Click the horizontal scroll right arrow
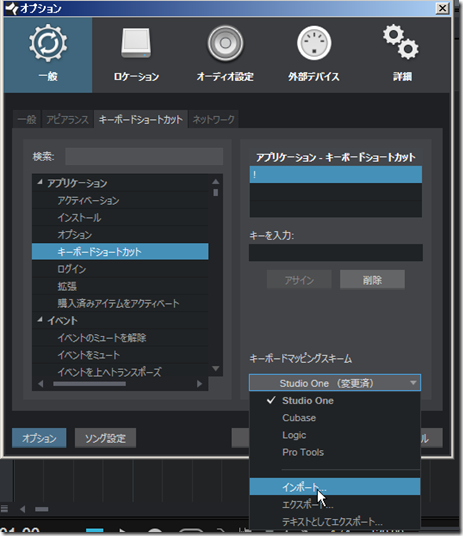This screenshot has height=536, width=463. [x=199, y=384]
